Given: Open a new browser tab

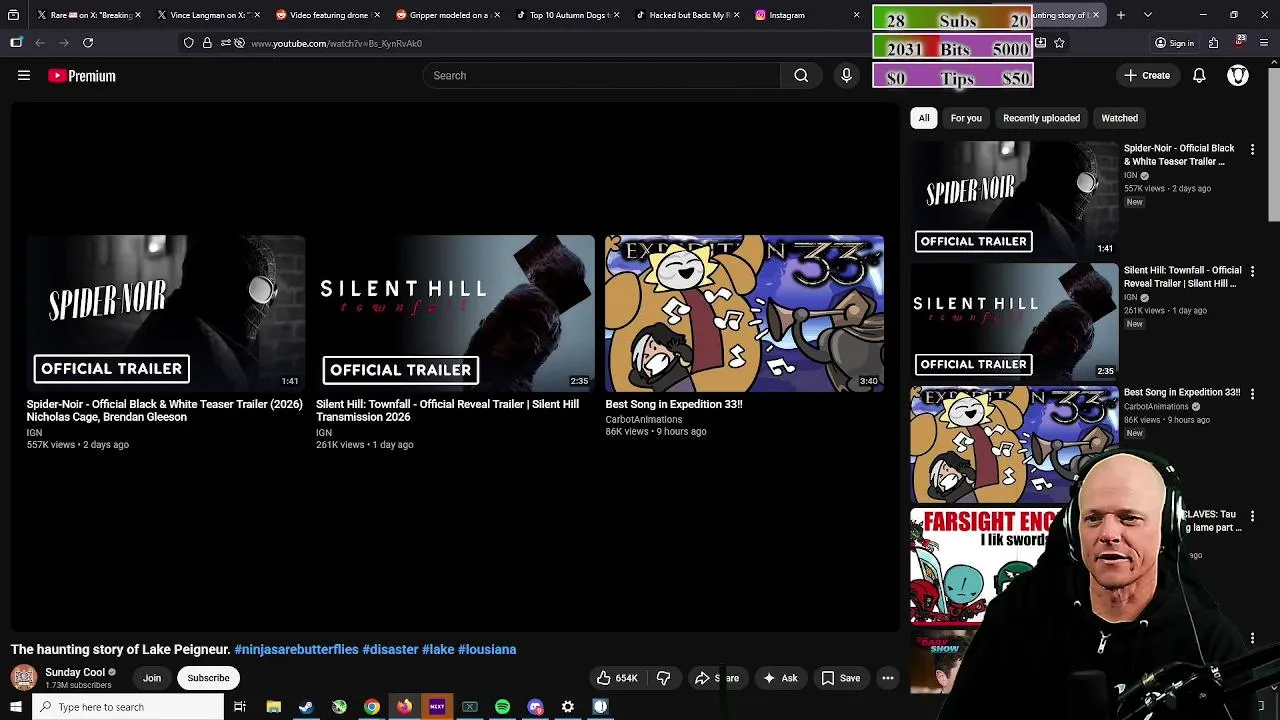Looking at the screenshot, I should (x=1120, y=15).
